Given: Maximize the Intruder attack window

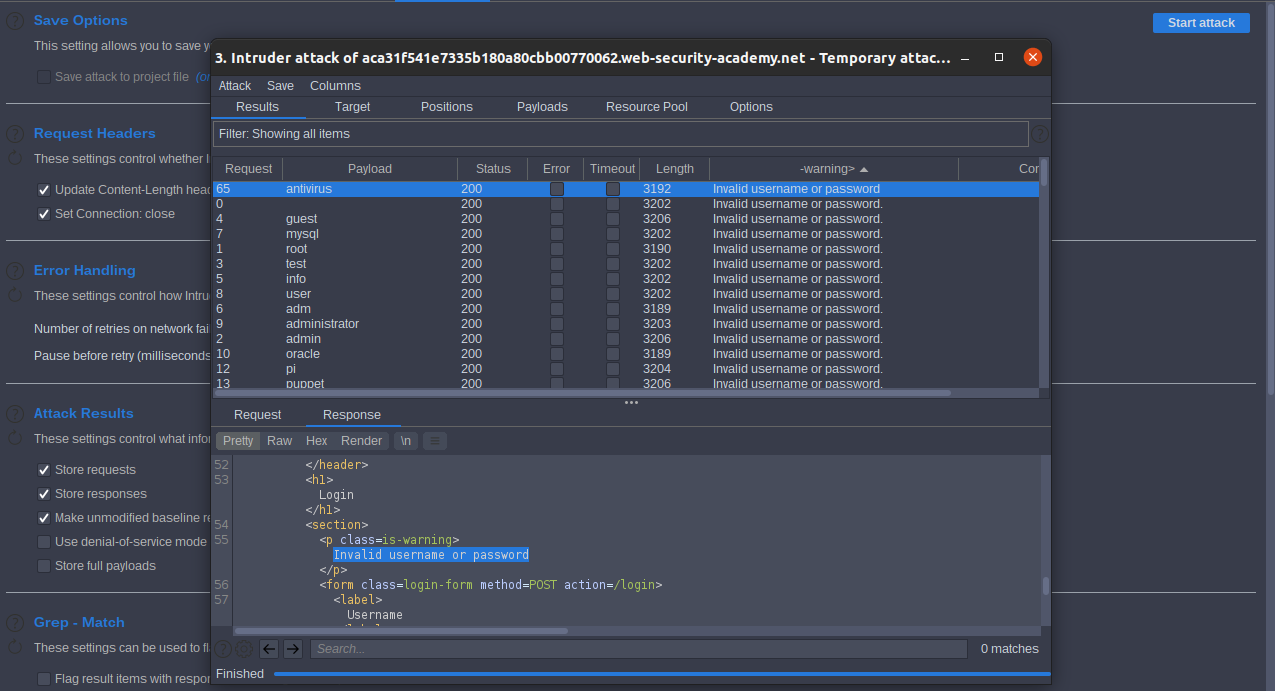Looking at the screenshot, I should pyautogui.click(x=998, y=58).
